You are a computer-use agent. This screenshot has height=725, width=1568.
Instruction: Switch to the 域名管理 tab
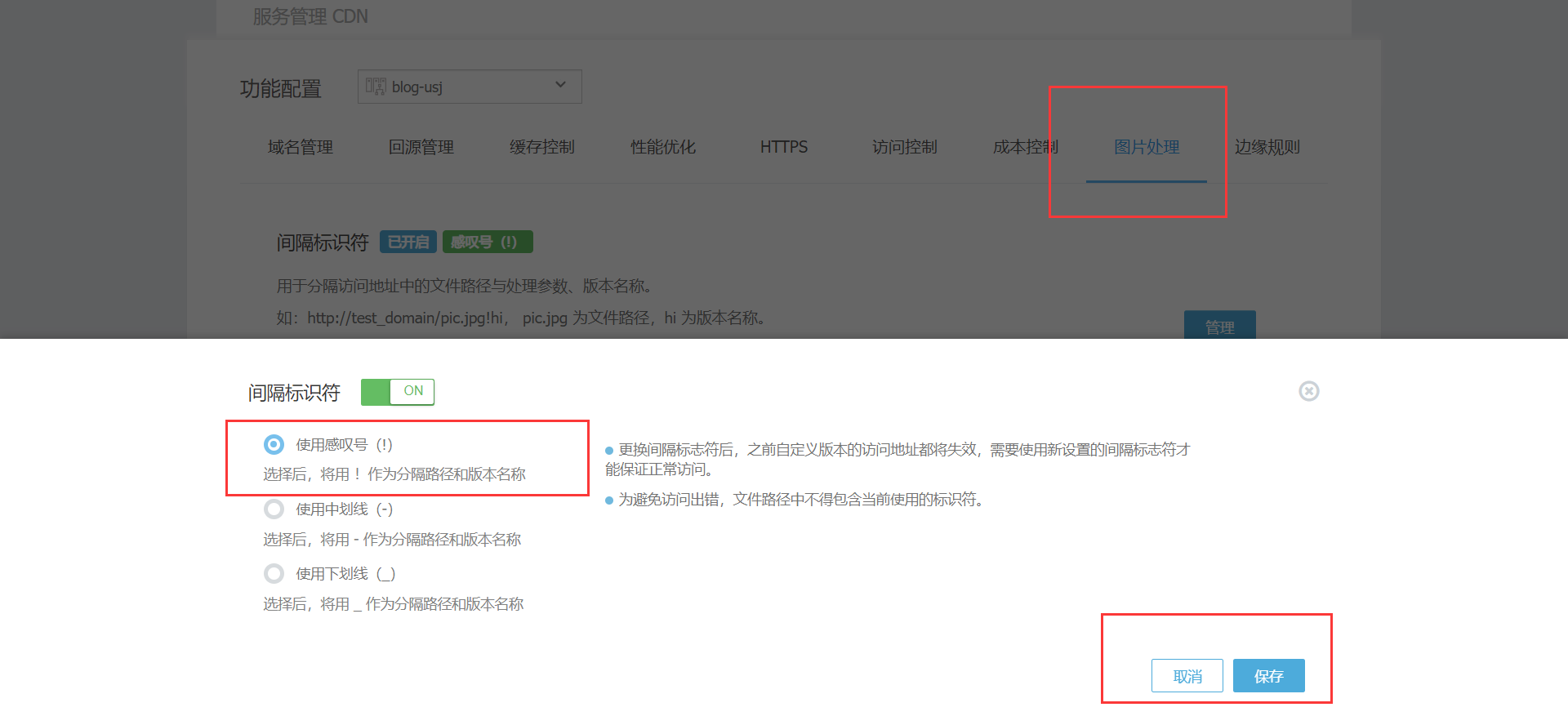(x=301, y=147)
